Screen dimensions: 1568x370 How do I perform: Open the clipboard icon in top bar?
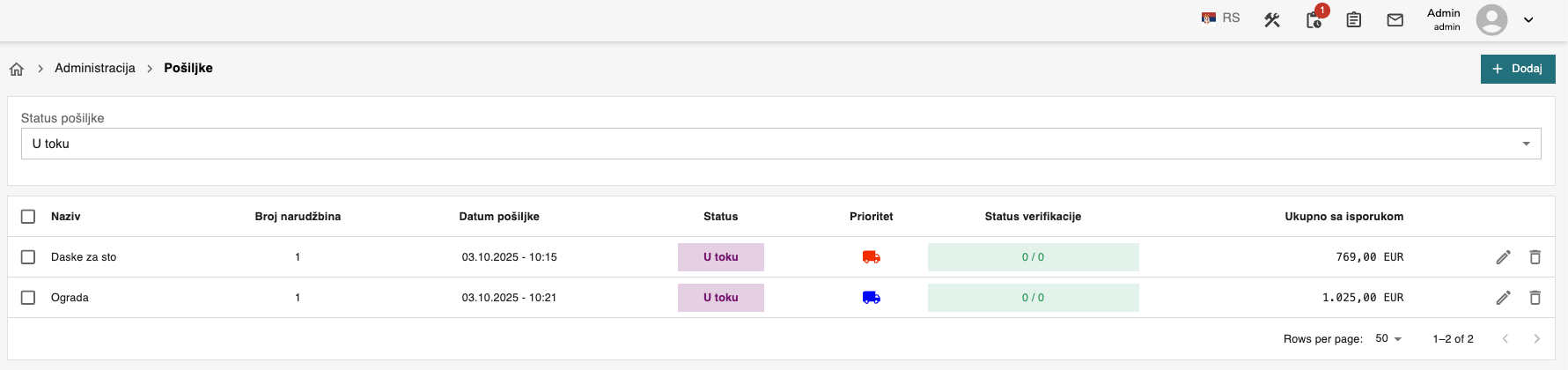coord(1354,19)
